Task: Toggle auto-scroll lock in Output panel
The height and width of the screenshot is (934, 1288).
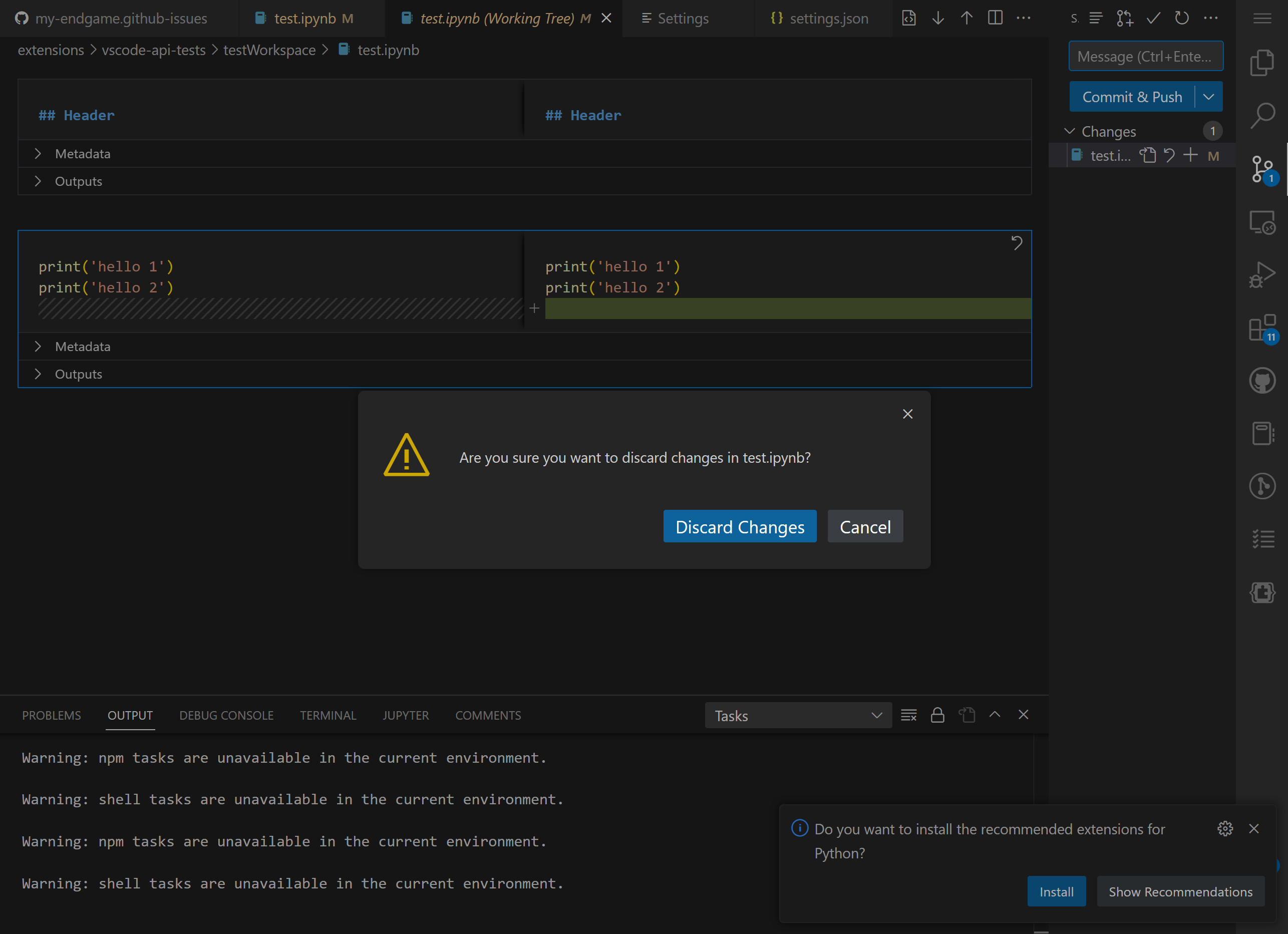Action: tap(937, 715)
